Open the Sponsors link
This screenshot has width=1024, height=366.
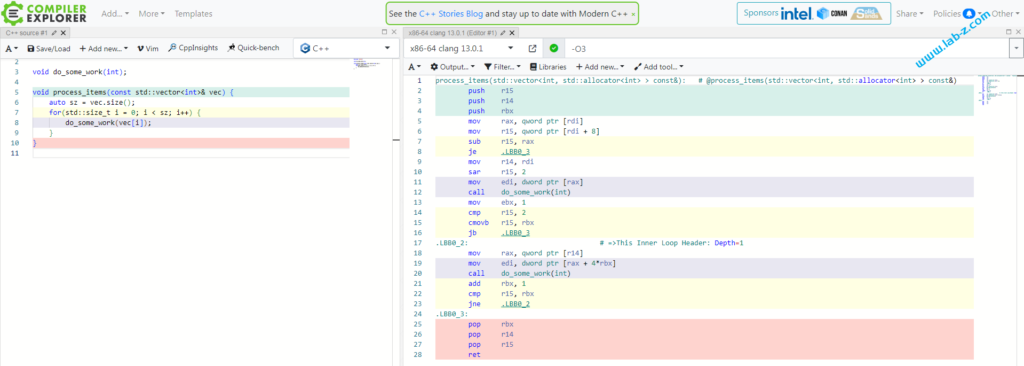click(761, 13)
